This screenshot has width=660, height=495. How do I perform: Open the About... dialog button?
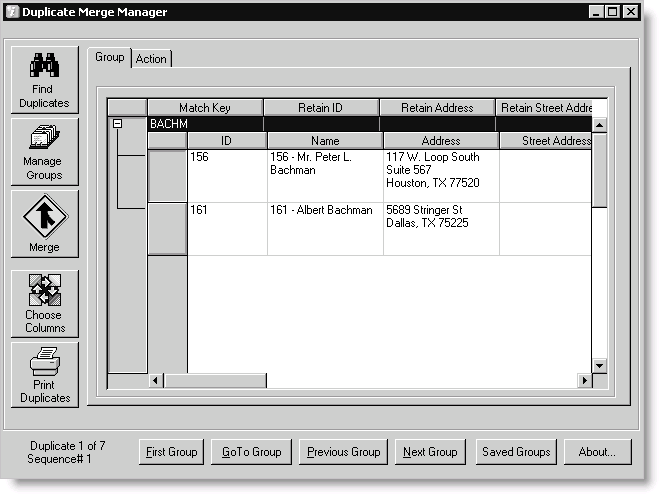pyautogui.click(x=598, y=452)
